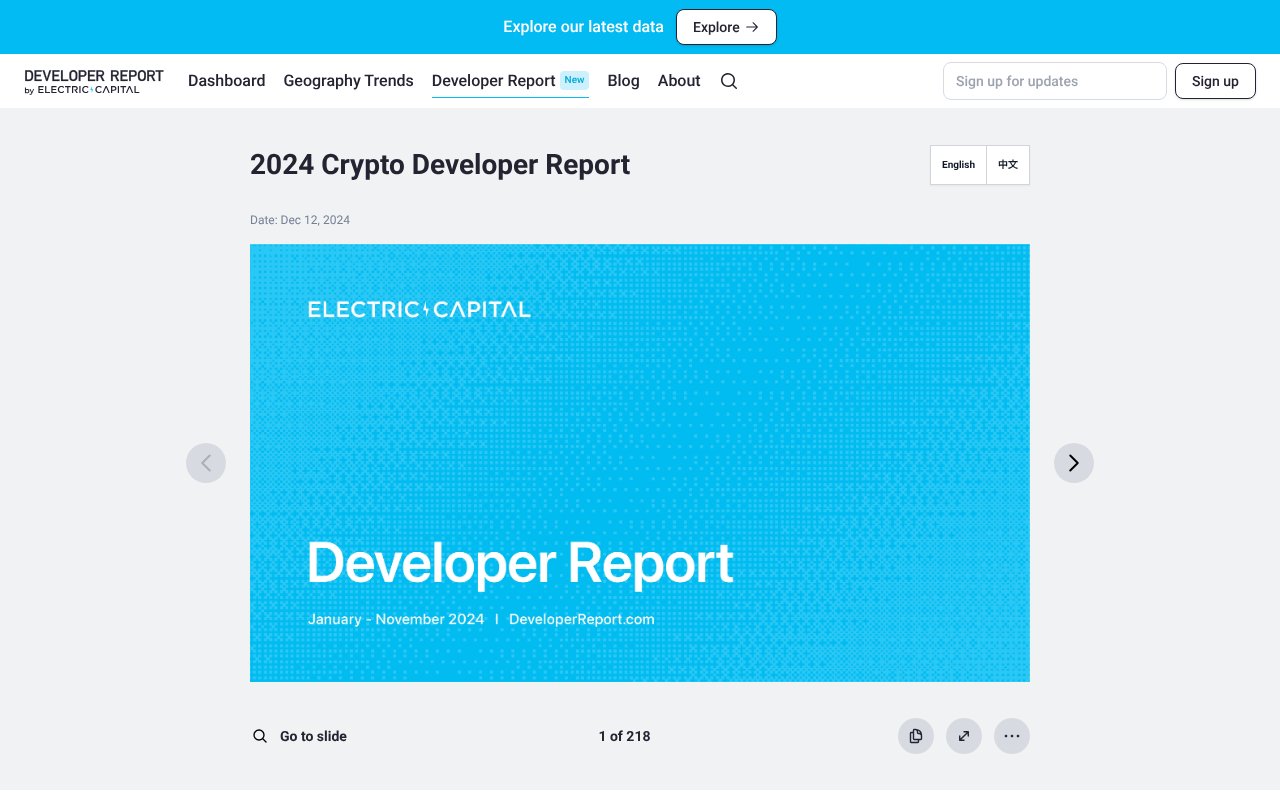Advance carousel with the right chevron
The height and width of the screenshot is (800, 1280).
[x=1074, y=463]
